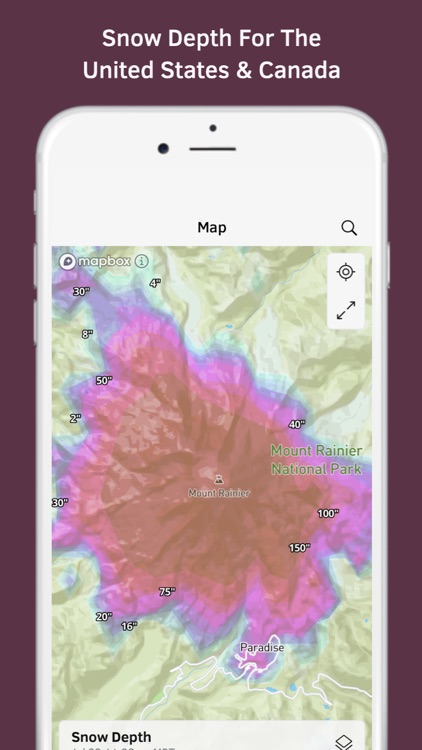Tap the Paradise place label
The image size is (422, 750).
(x=262, y=648)
